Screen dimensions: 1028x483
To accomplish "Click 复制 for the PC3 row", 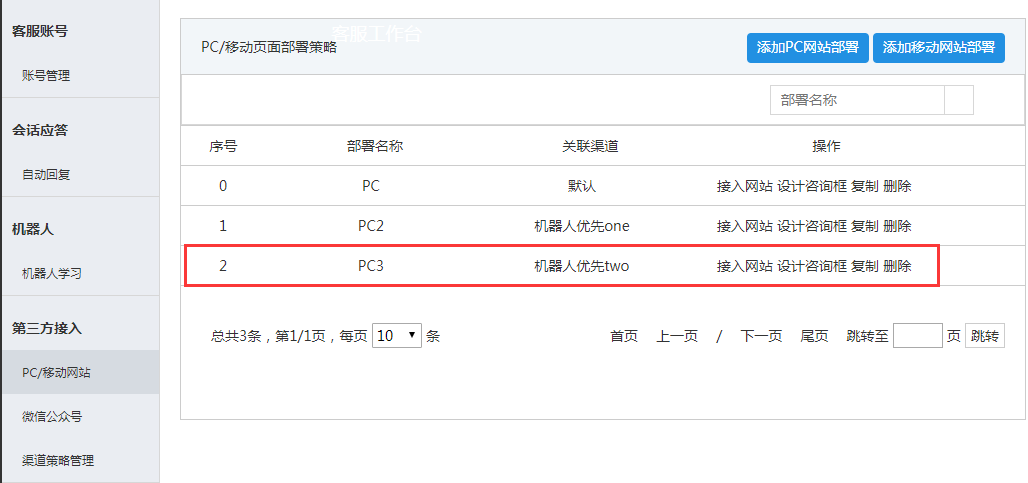I will click(864, 266).
